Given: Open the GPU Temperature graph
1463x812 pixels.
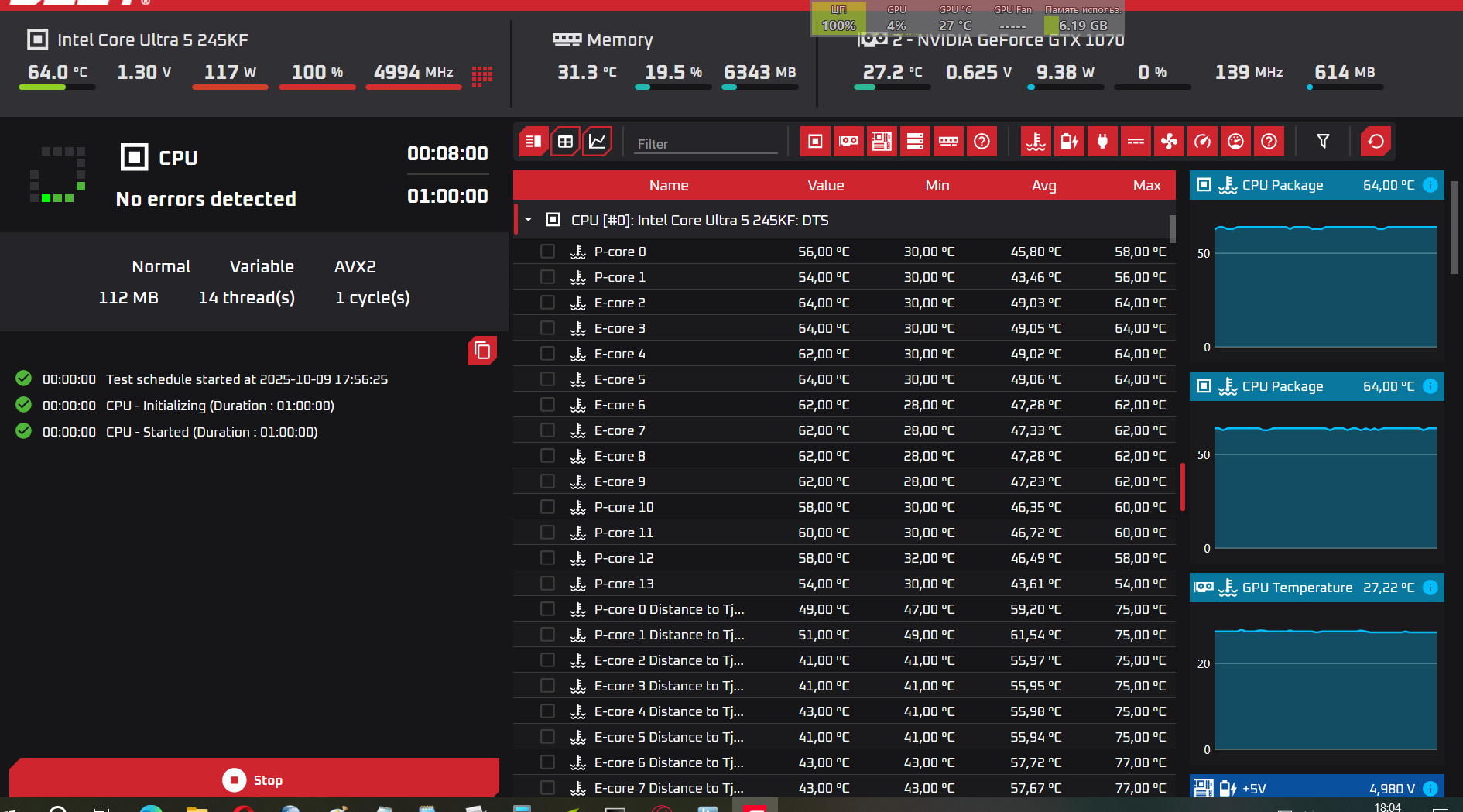Looking at the screenshot, I should (x=1325, y=690).
